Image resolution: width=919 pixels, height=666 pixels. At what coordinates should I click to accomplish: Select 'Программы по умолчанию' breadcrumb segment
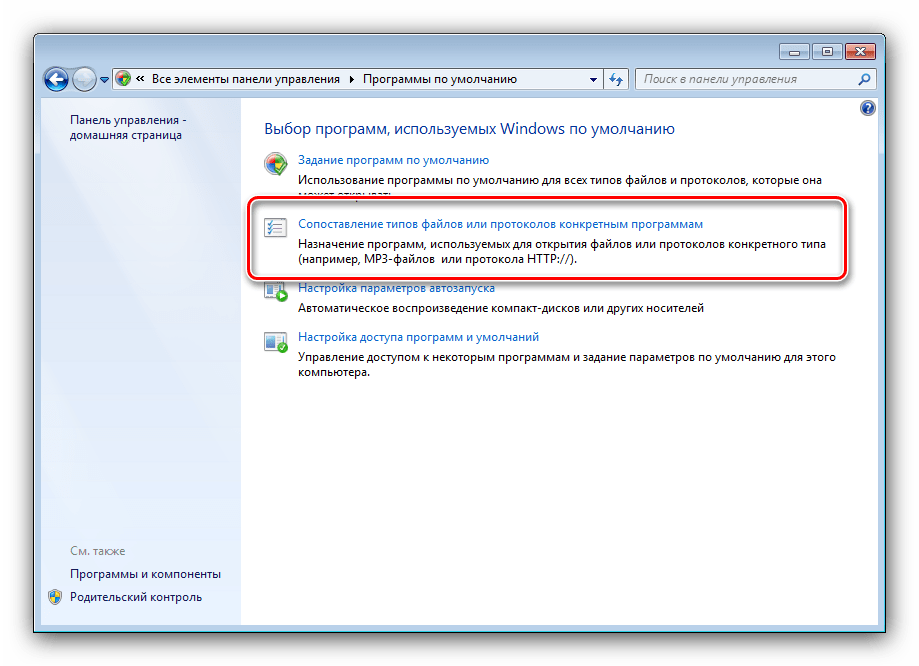(439, 79)
